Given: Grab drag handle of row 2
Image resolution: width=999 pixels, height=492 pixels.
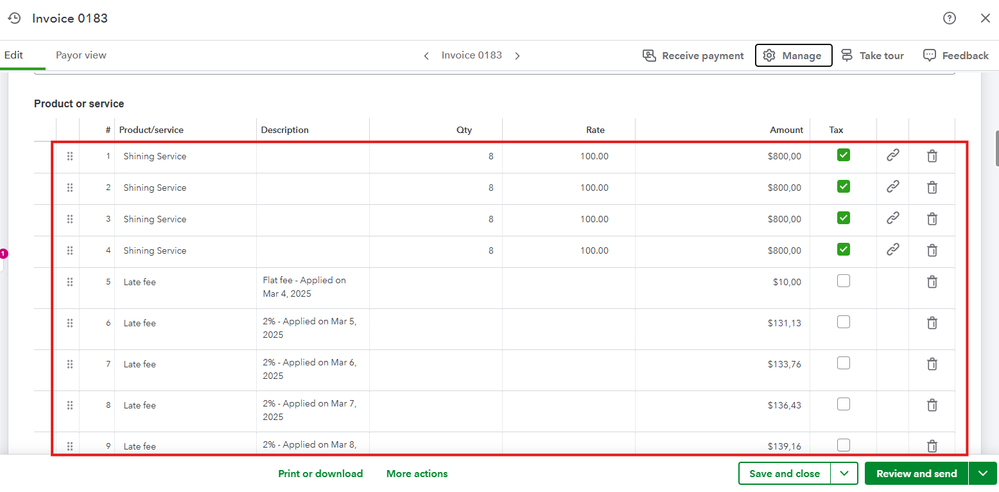Looking at the screenshot, I should [70, 187].
